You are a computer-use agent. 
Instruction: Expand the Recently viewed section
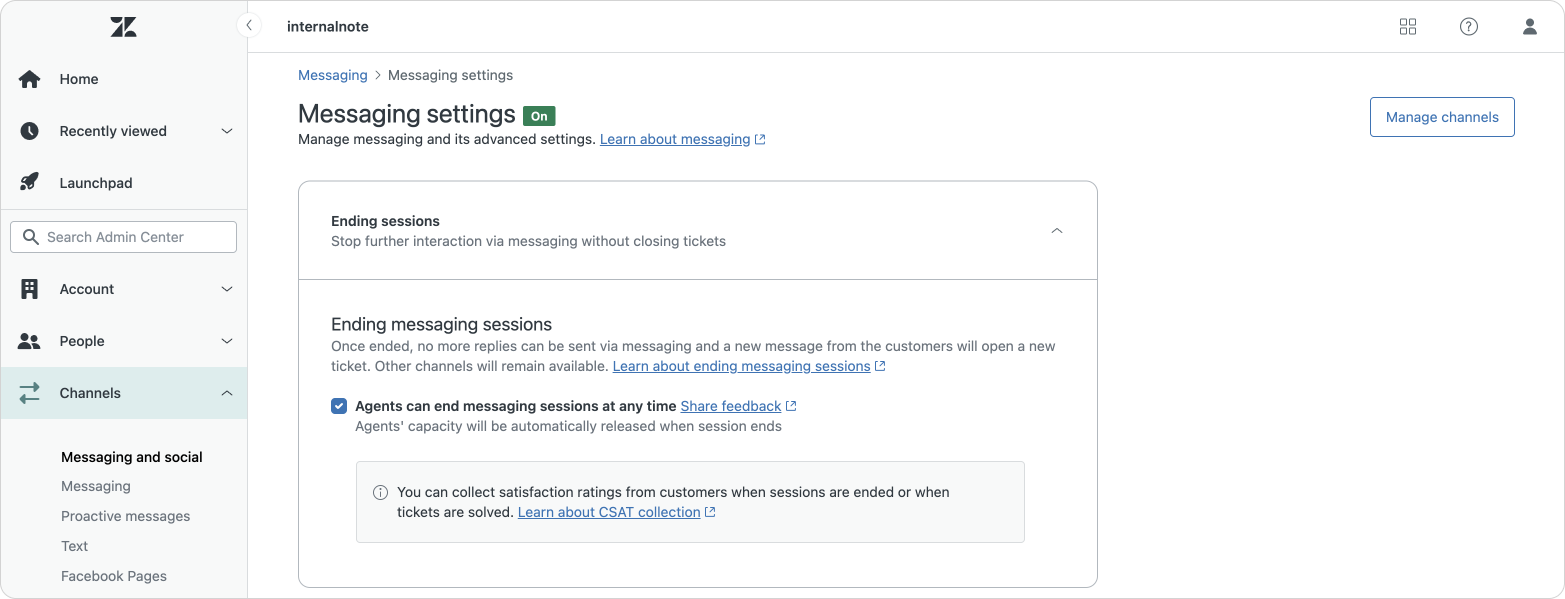(227, 131)
